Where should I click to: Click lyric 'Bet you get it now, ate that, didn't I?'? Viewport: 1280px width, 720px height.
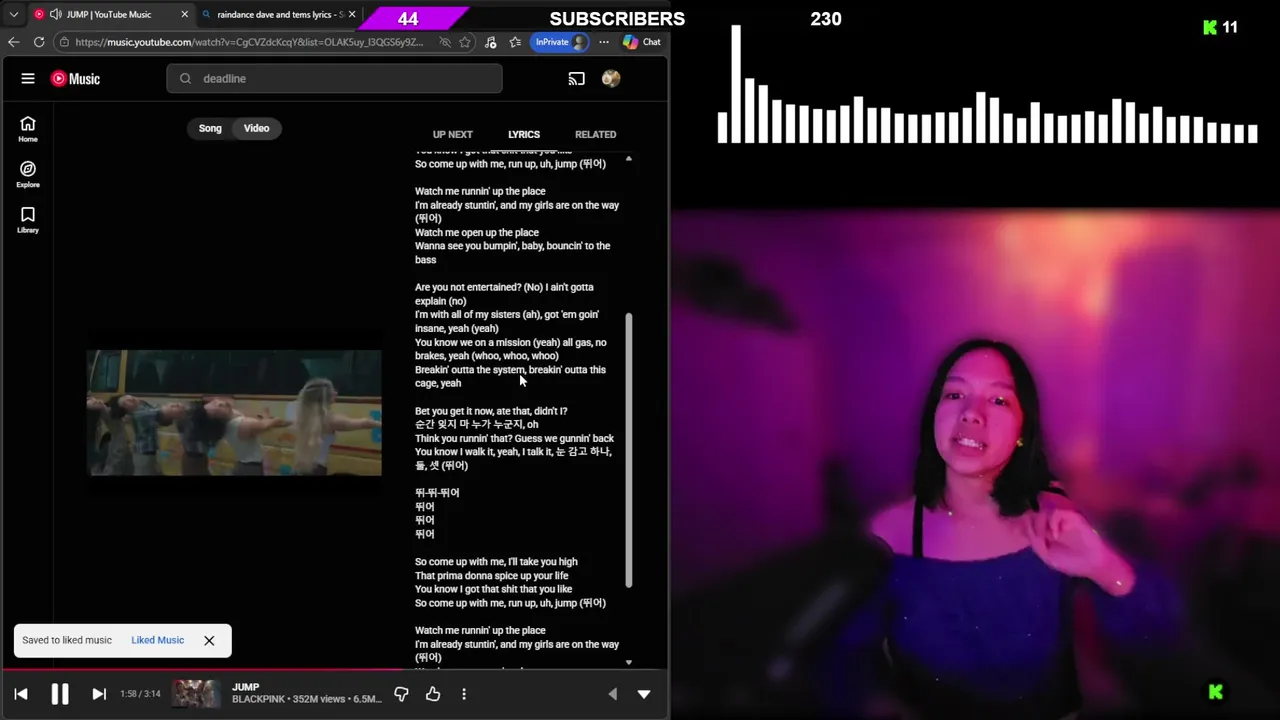coord(491,411)
